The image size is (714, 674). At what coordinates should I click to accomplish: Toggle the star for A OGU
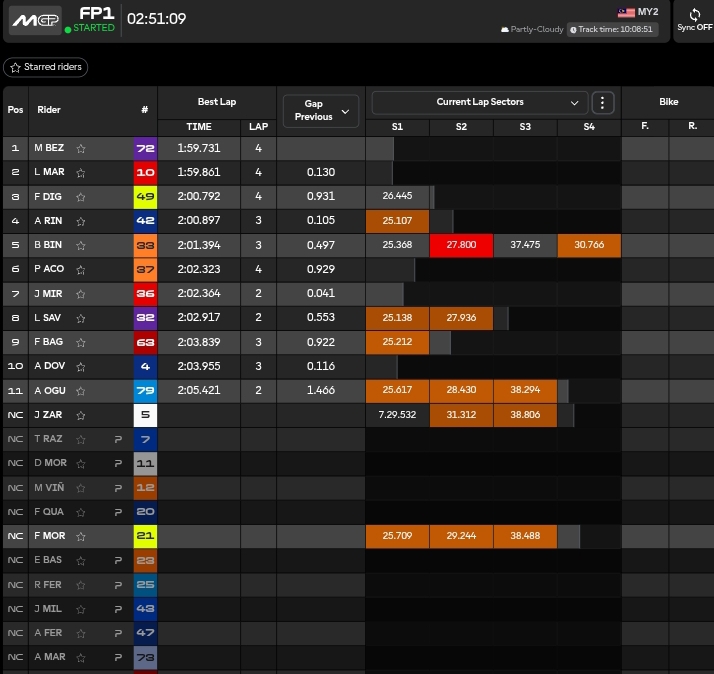tap(81, 390)
